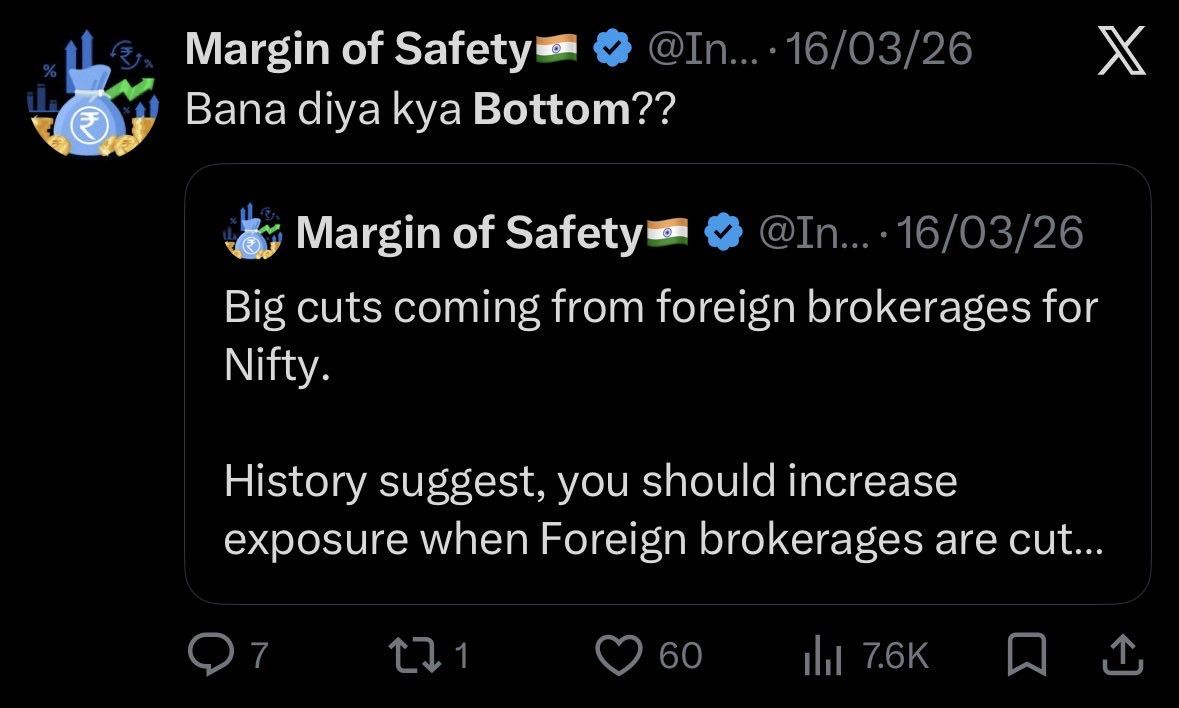The image size is (1179, 708).
Task: Expand truncated quoted text ending "are cut..."
Action: pyautogui.click(x=1075, y=539)
